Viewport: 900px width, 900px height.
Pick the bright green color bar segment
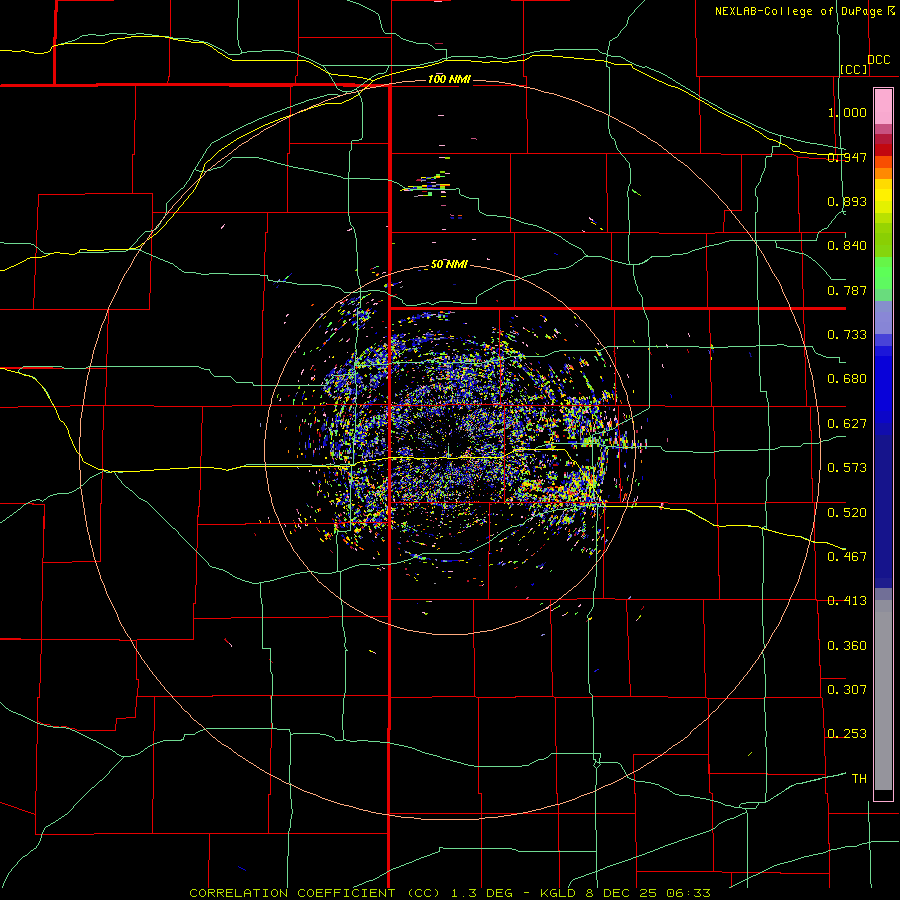[x=883, y=273]
